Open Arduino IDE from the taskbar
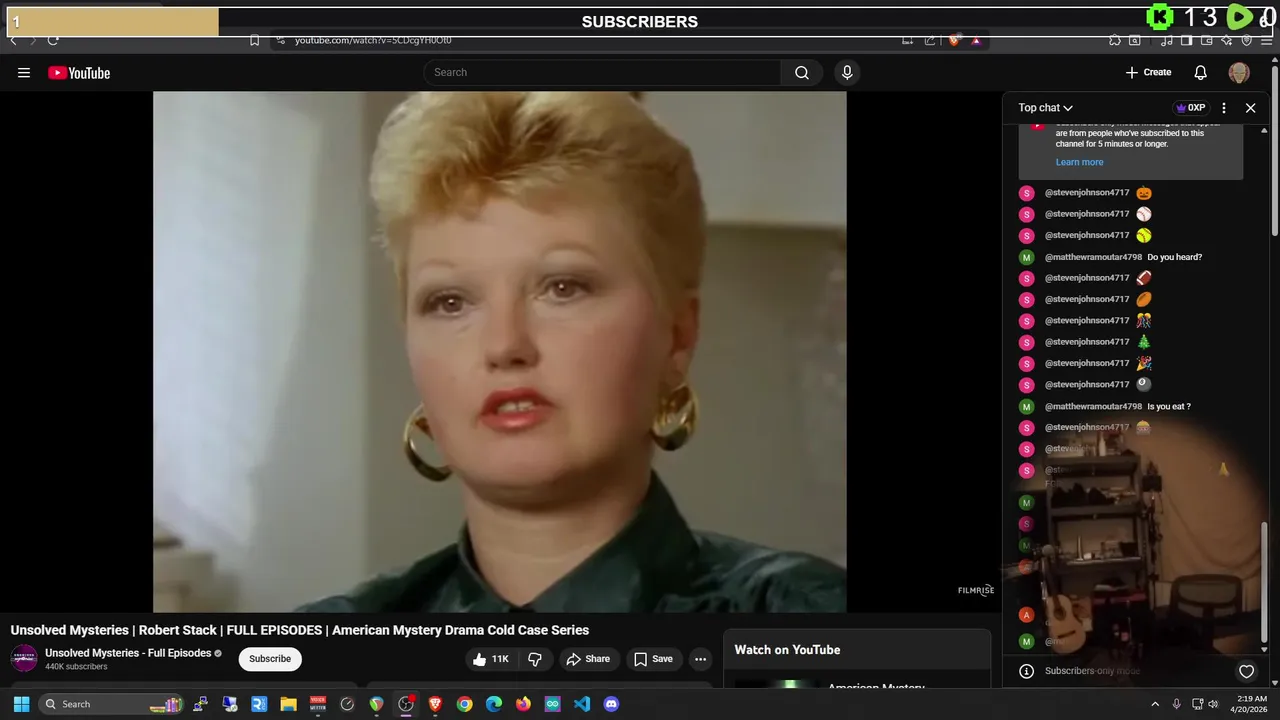 pos(552,704)
